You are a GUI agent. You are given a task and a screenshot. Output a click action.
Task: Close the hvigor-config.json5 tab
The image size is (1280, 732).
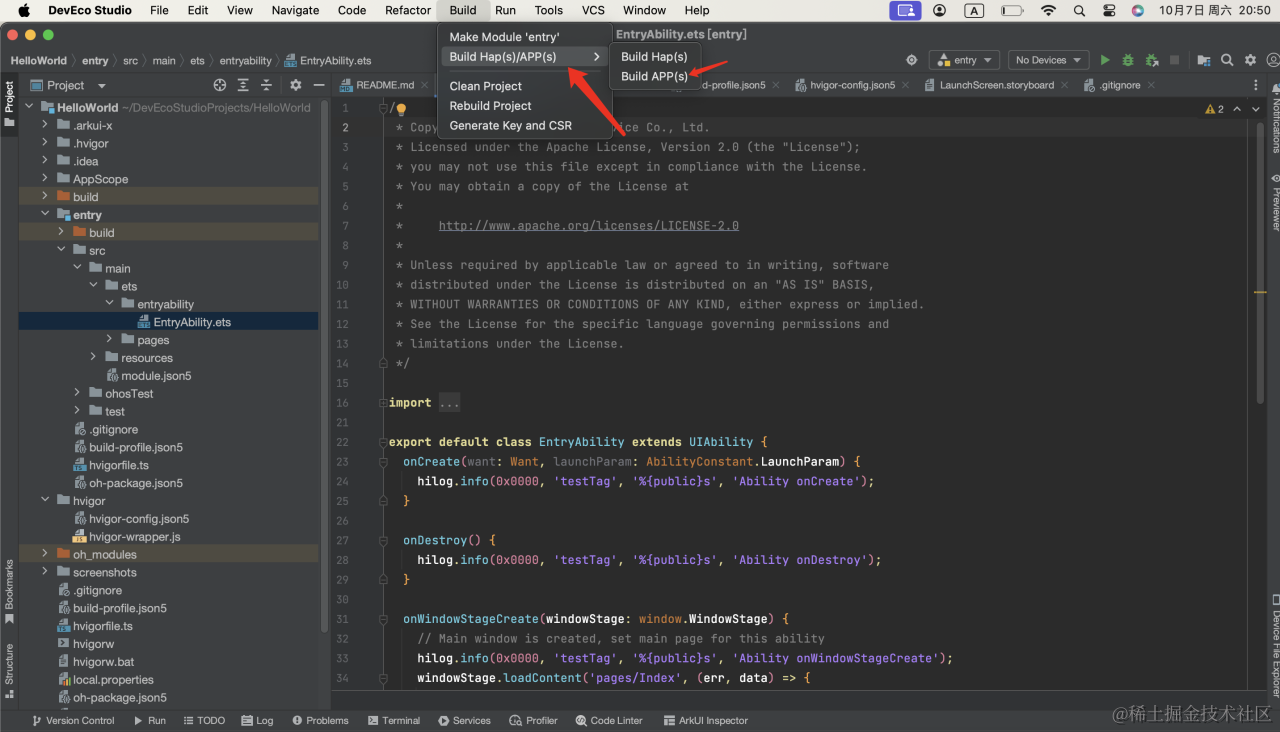(x=906, y=85)
